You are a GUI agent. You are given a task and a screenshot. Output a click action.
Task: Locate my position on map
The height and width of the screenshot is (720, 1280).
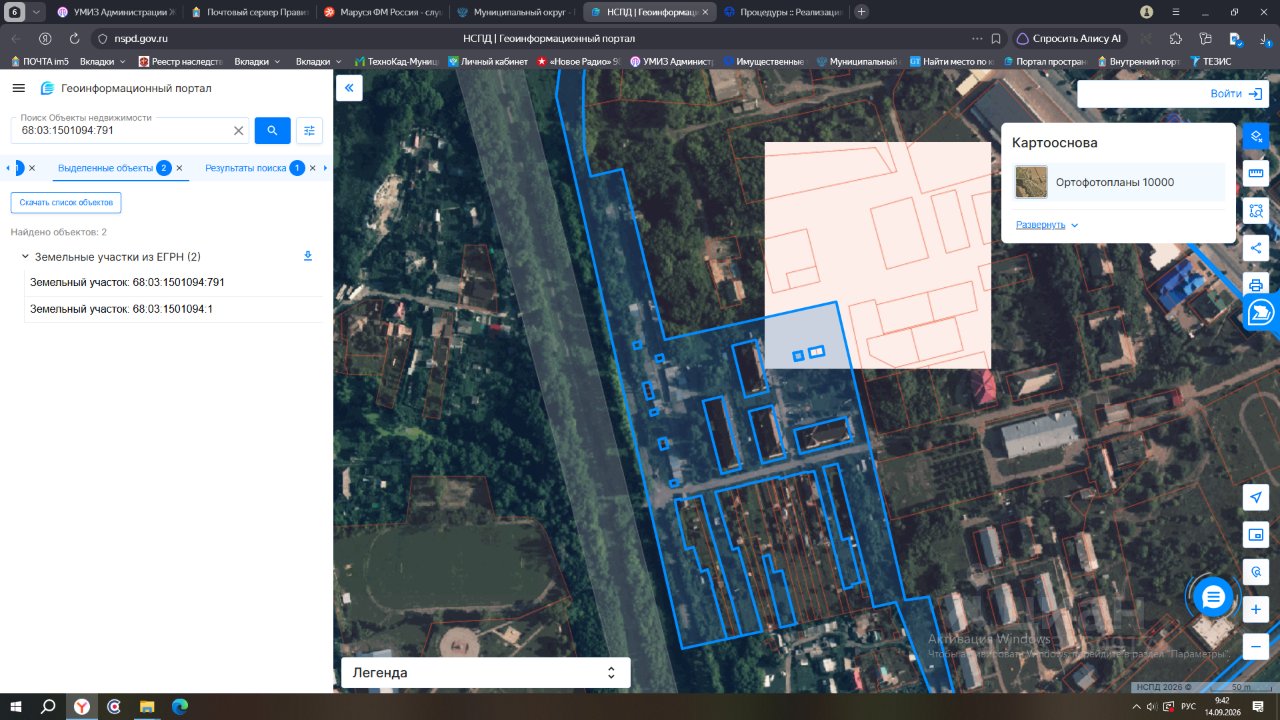(1256, 498)
